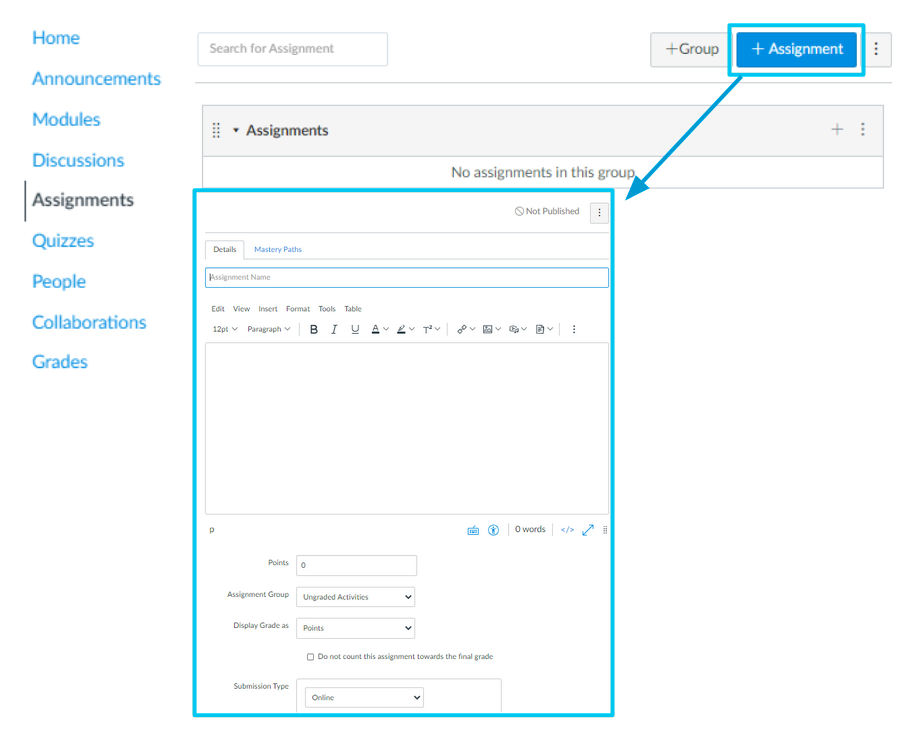Click plus icon in Assignments group header
The width and height of the screenshot is (909, 733).
(x=837, y=129)
